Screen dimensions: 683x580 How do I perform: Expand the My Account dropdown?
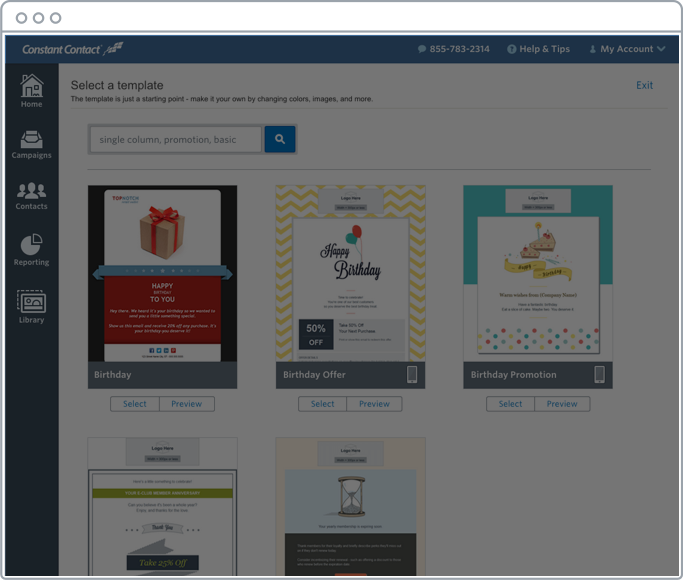tap(627, 49)
